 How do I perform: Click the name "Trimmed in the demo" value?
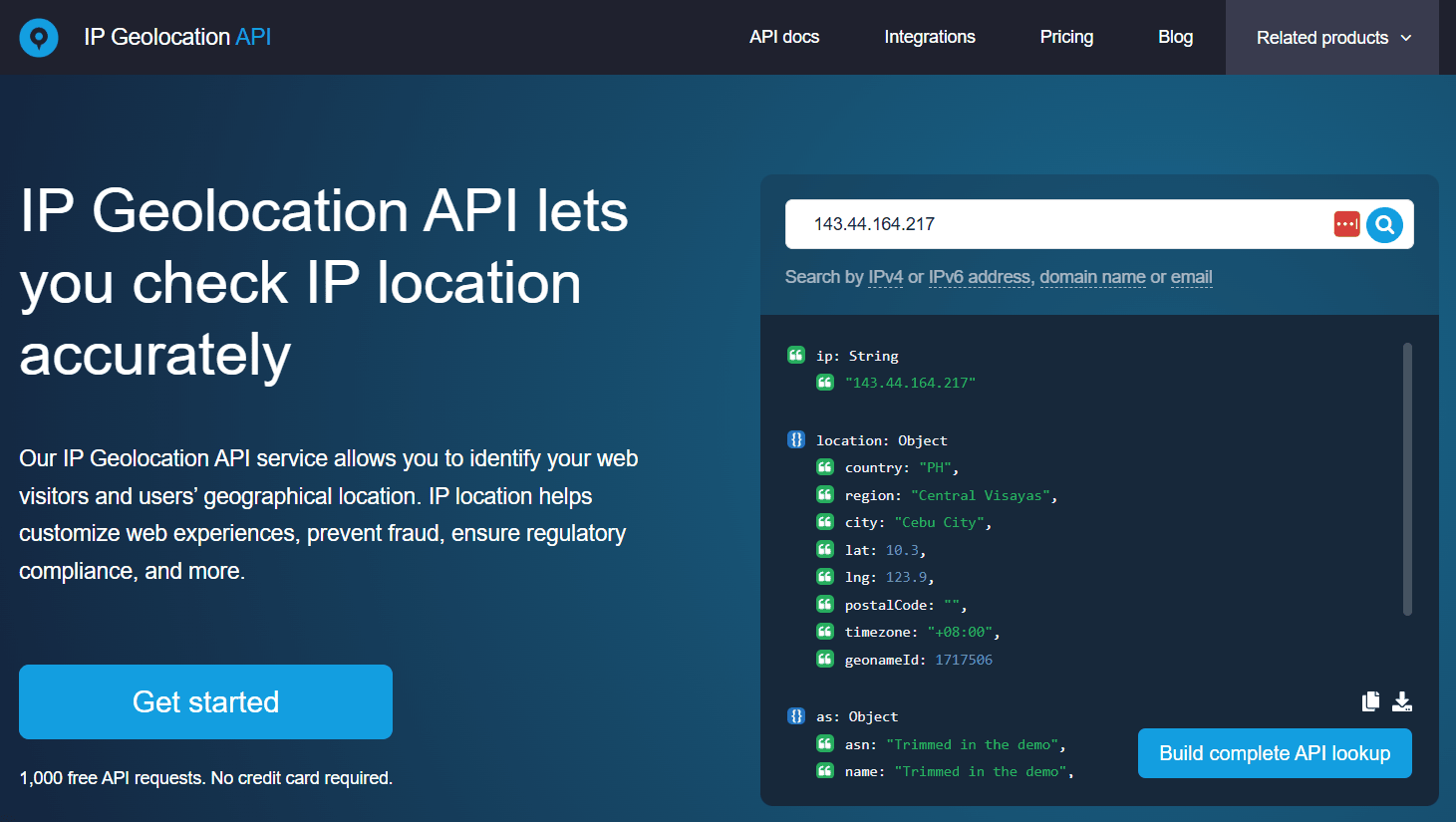(981, 771)
